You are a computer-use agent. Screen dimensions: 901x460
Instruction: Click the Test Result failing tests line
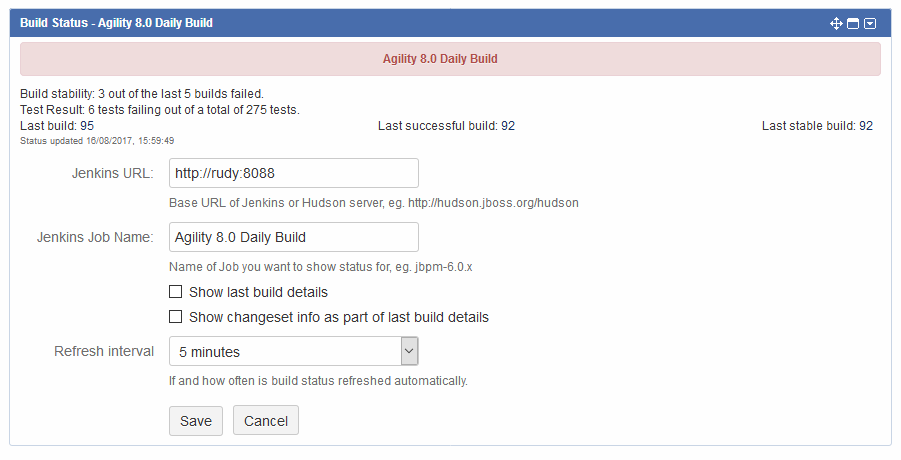tap(160, 110)
